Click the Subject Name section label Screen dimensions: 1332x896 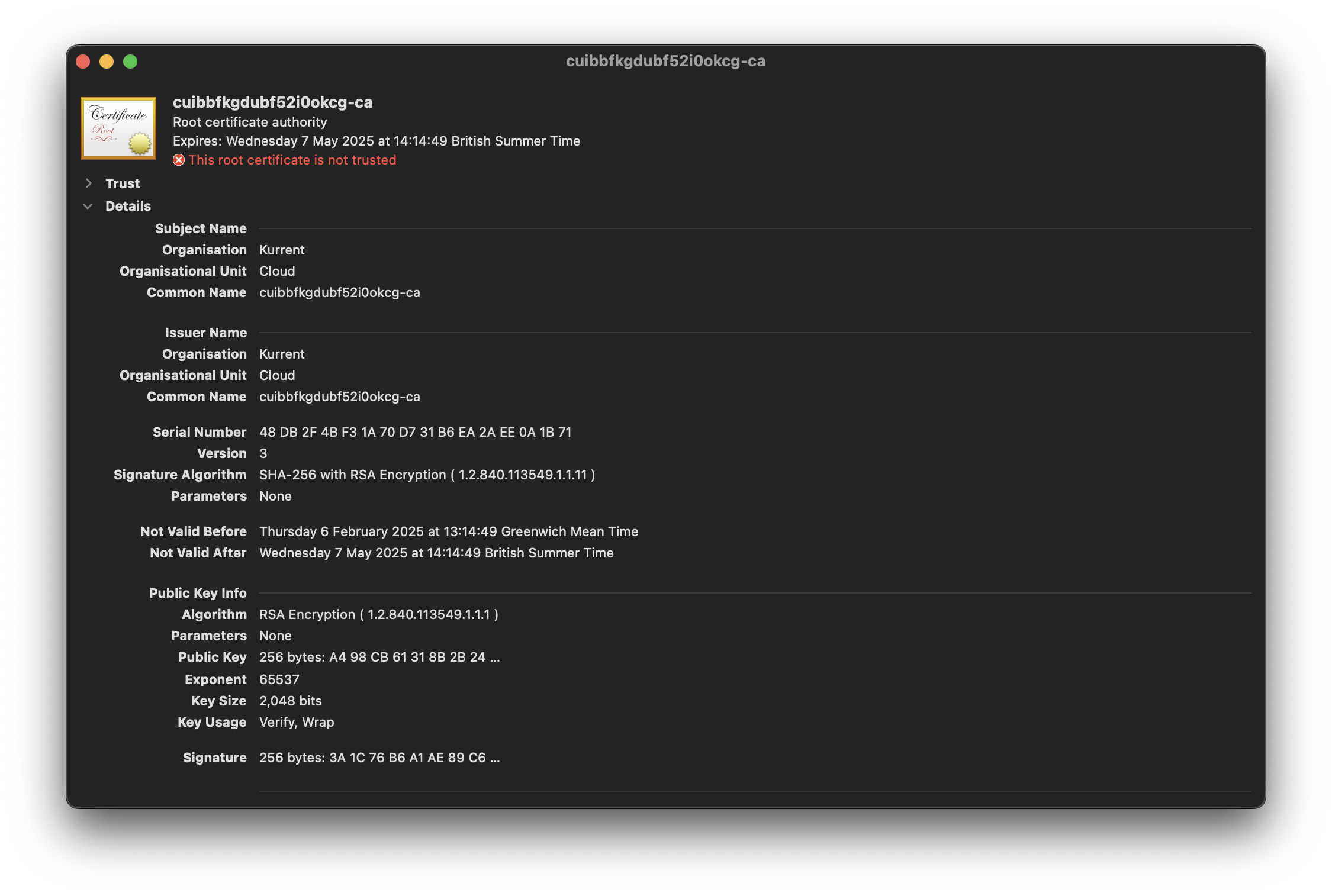(x=200, y=228)
